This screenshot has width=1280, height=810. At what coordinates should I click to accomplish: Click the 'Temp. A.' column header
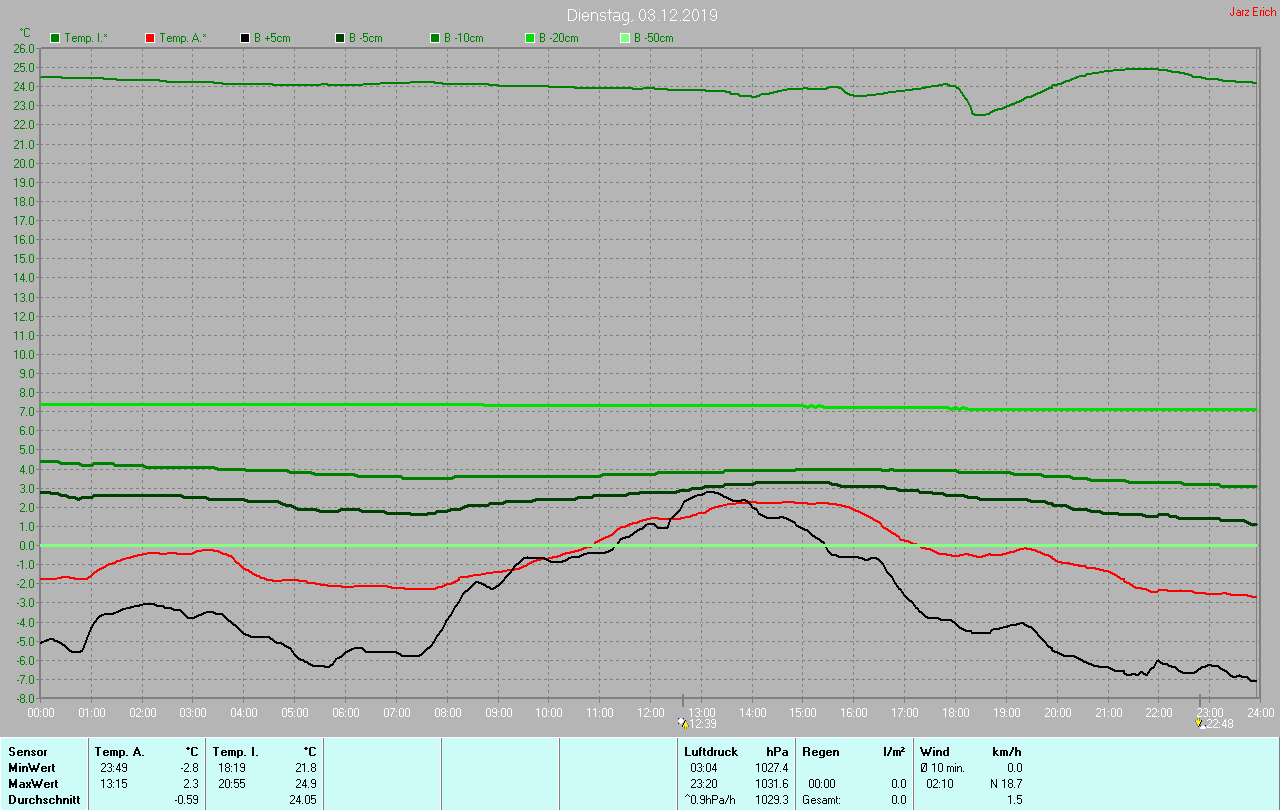click(x=120, y=751)
